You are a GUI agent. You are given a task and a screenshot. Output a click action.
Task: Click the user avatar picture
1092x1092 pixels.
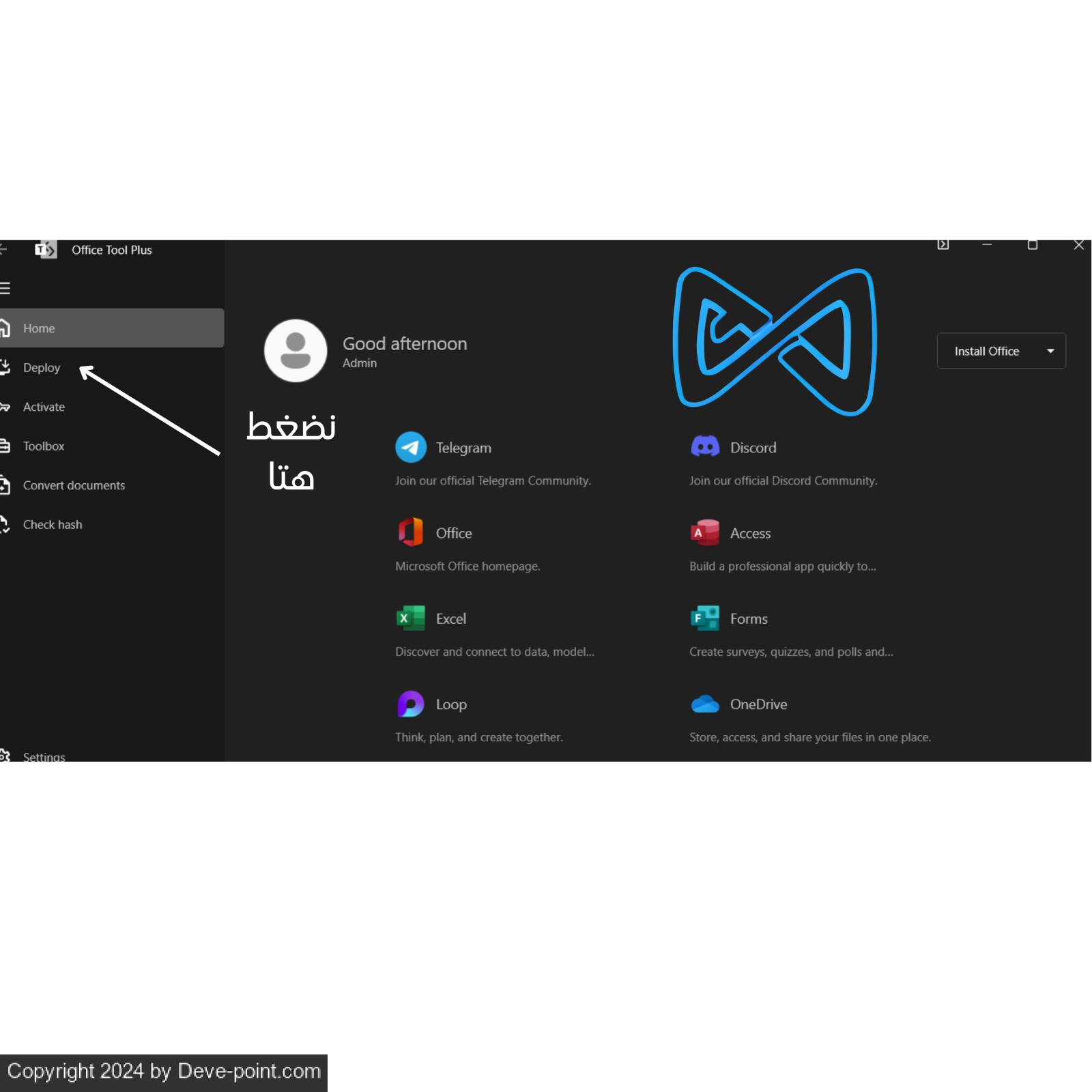click(x=296, y=351)
